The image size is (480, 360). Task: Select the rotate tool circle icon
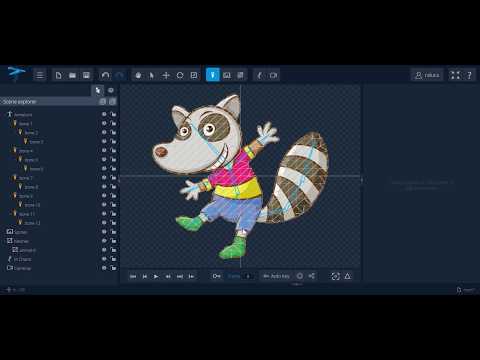(x=180, y=75)
